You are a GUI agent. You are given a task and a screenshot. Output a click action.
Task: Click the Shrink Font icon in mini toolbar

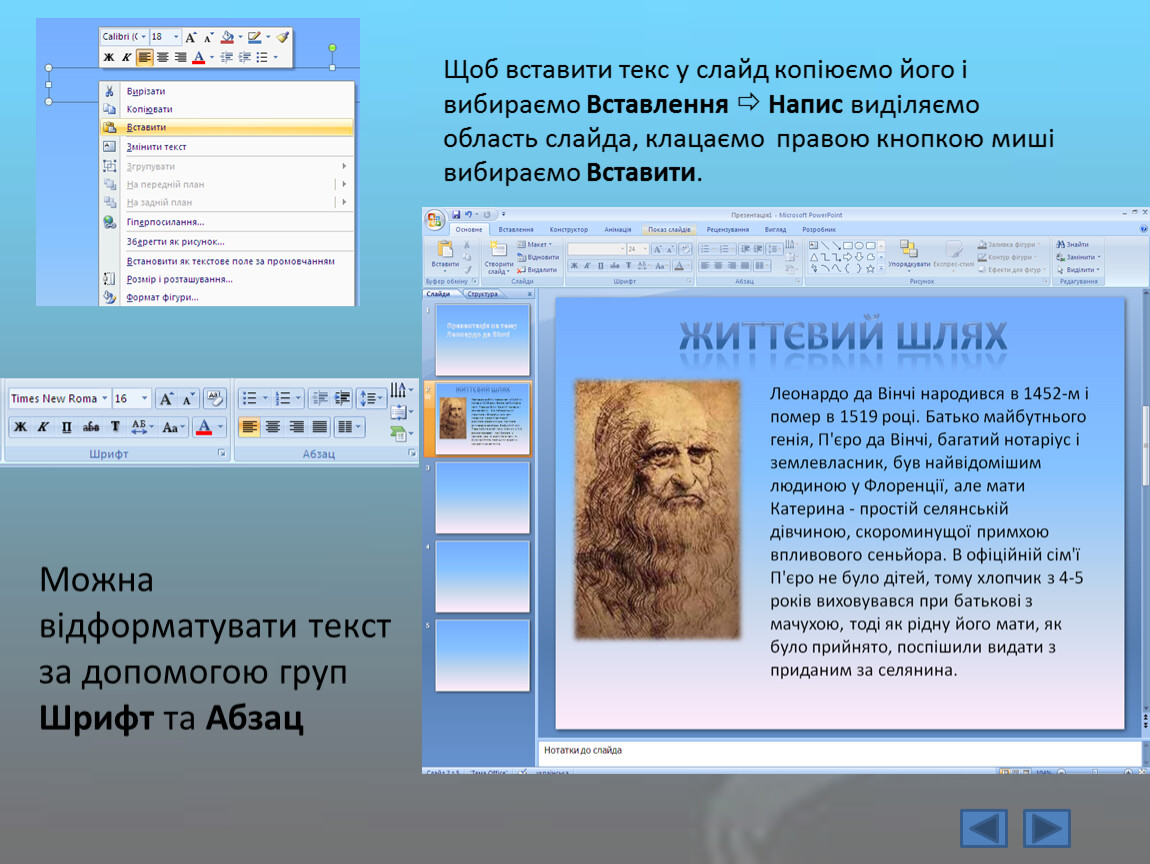click(208, 37)
